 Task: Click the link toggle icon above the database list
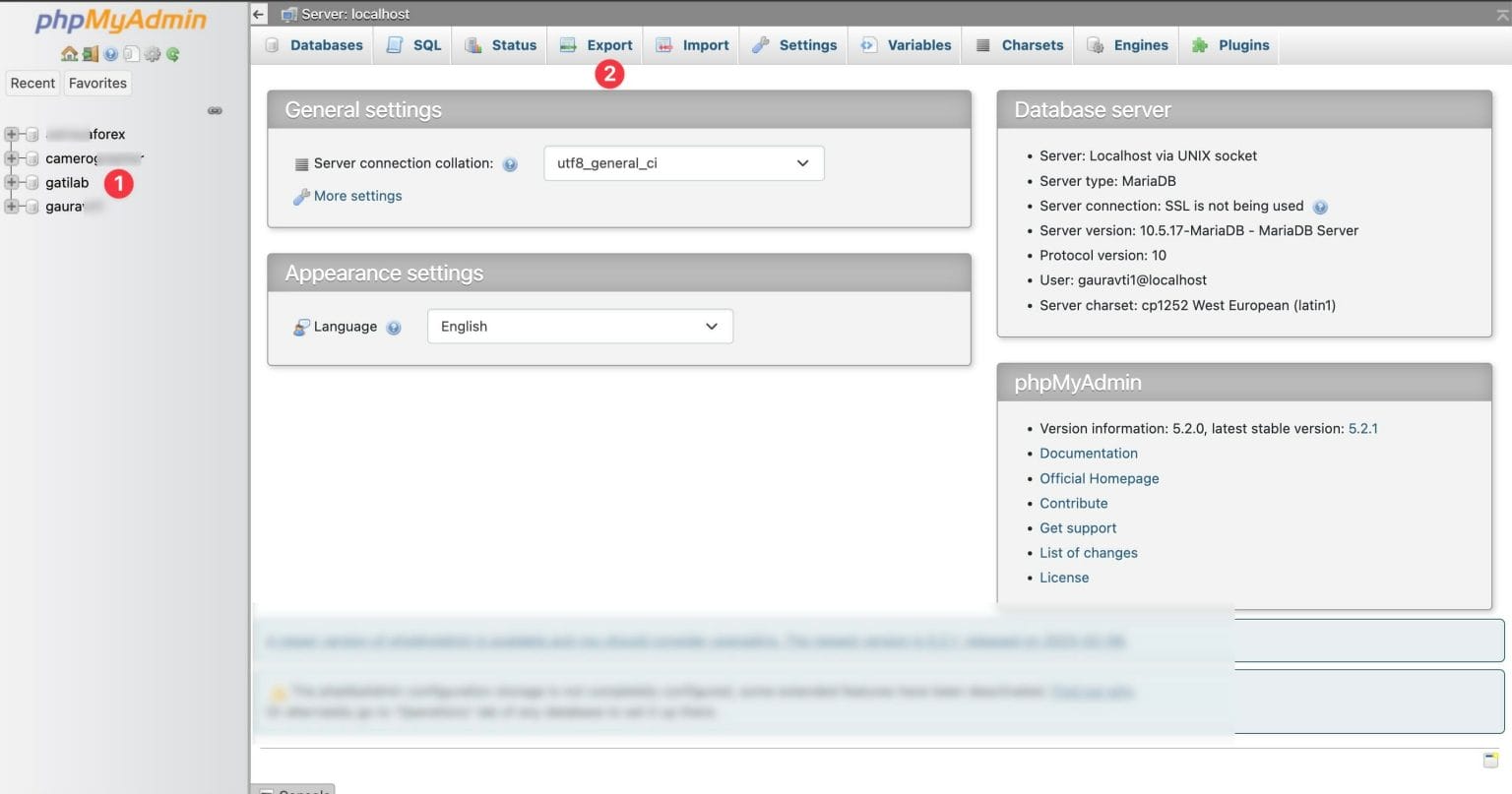point(215,110)
